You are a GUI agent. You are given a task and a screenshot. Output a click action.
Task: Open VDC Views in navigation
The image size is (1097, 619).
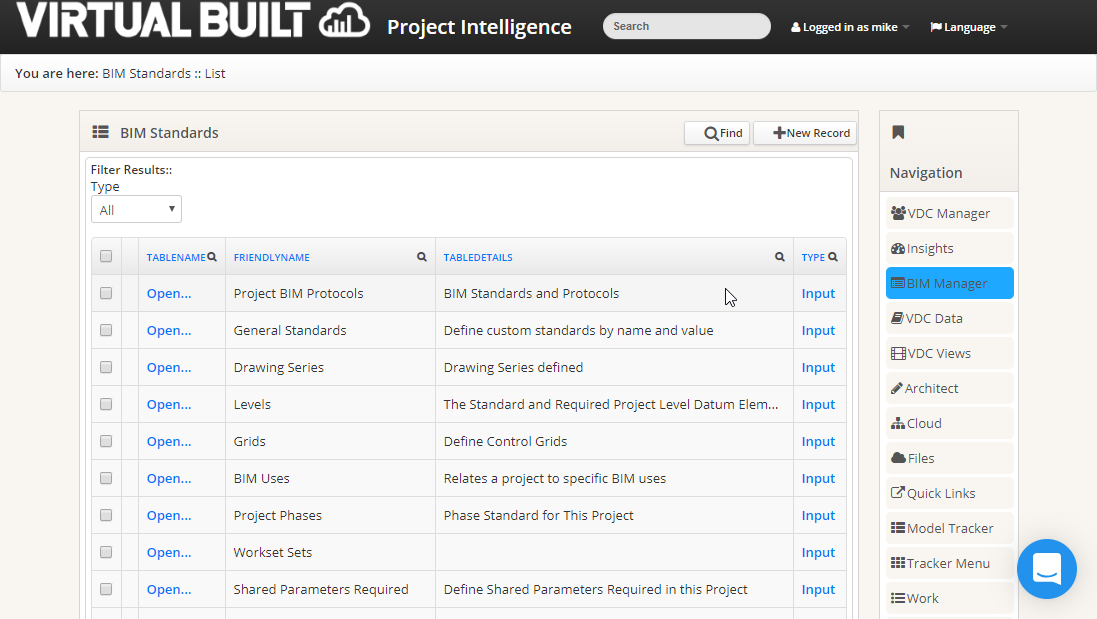point(949,353)
